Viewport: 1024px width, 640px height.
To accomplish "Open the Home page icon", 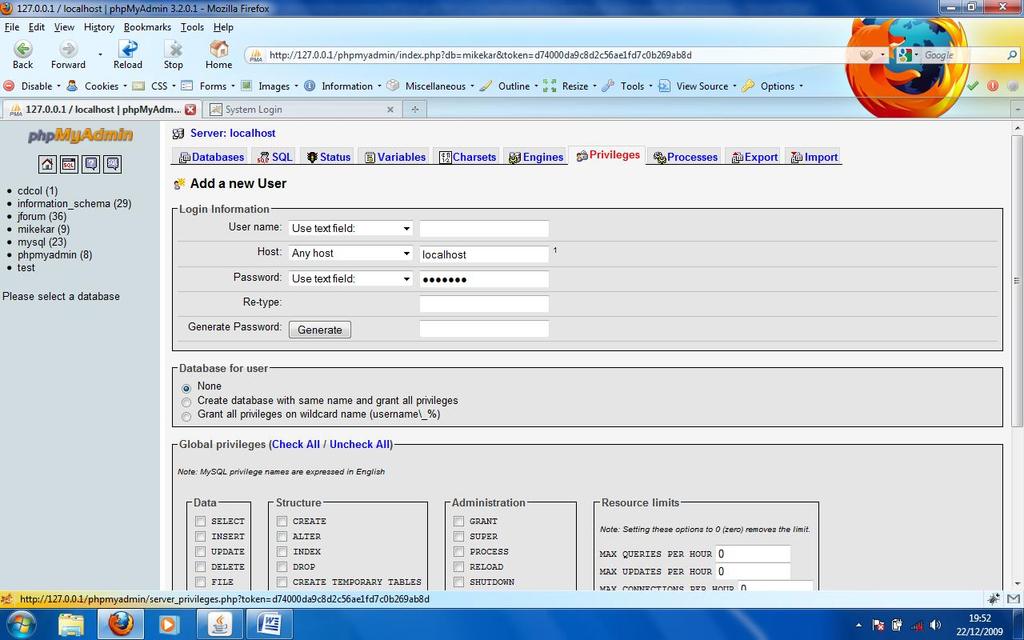I will [219, 55].
